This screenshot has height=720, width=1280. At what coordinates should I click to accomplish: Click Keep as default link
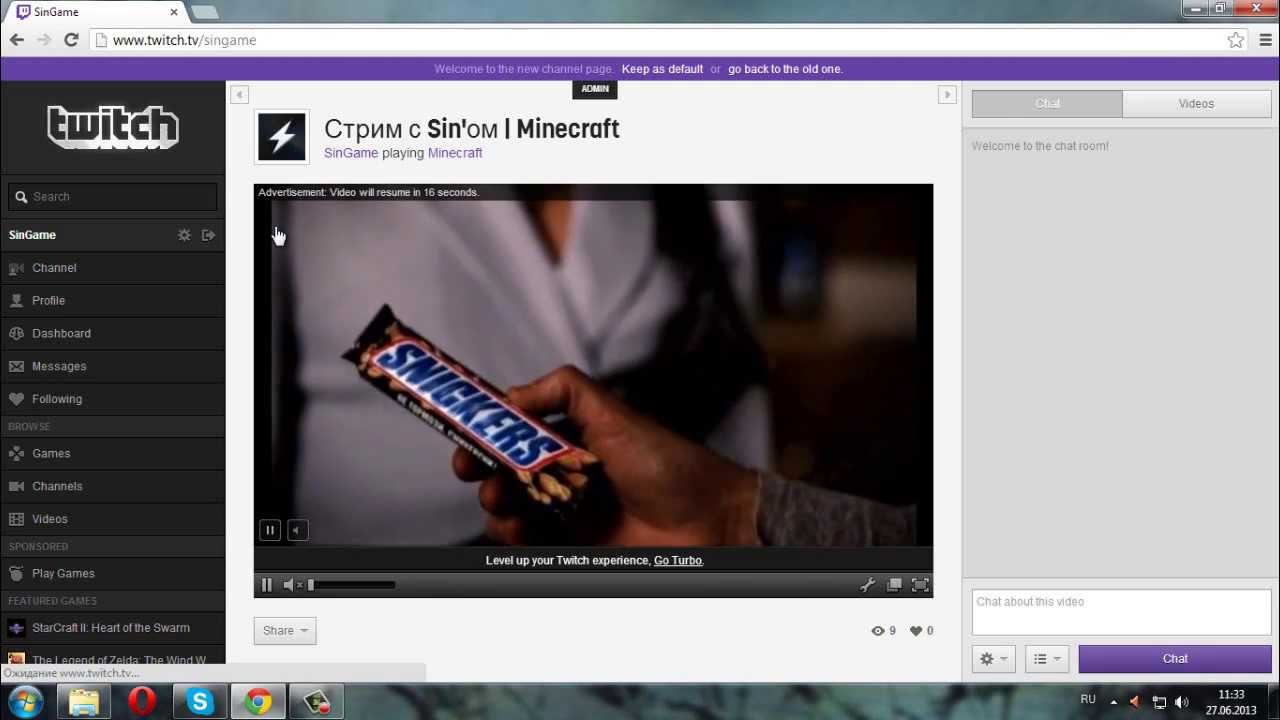click(662, 69)
